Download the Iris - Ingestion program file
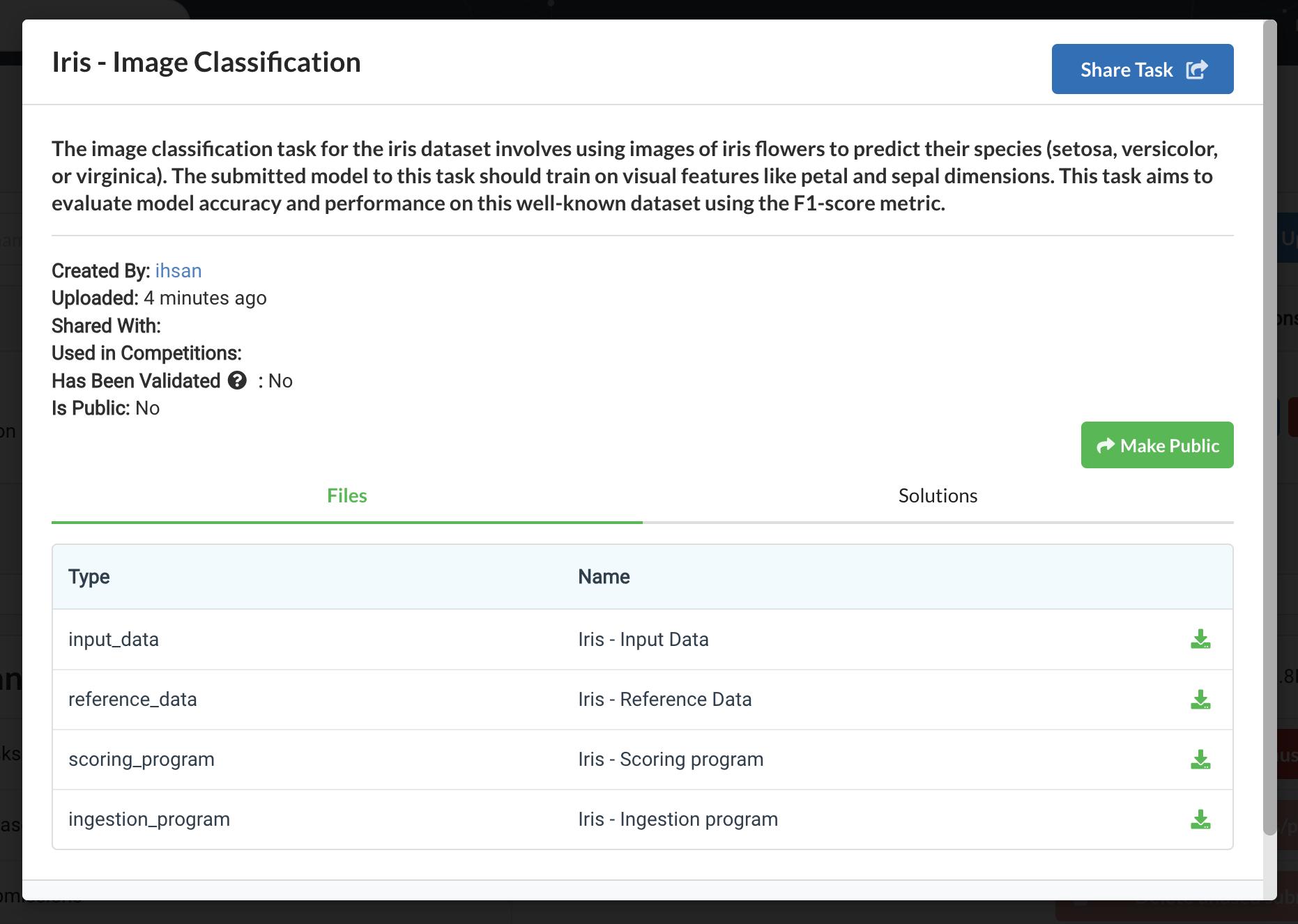This screenshot has height=924, width=1298. point(1200,819)
